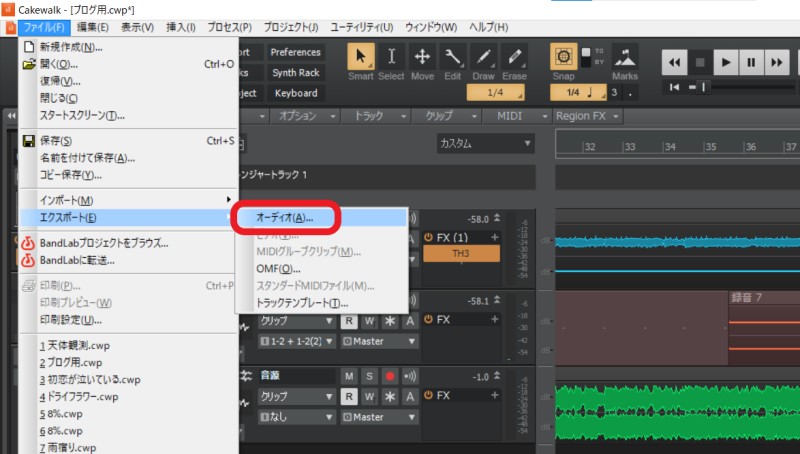This screenshot has height=454, width=800.
Task: Open the カスタム track control dropdown
Action: click(x=485, y=143)
